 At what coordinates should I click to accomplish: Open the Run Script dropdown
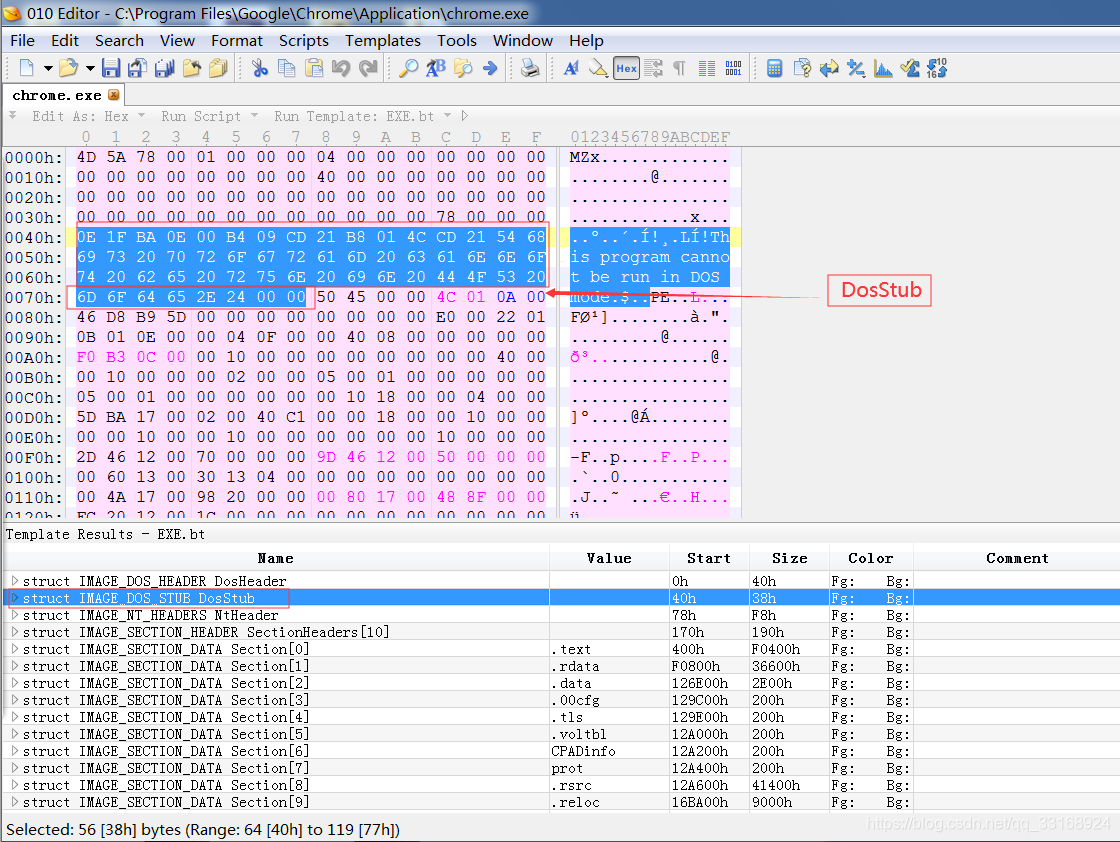tap(254, 116)
